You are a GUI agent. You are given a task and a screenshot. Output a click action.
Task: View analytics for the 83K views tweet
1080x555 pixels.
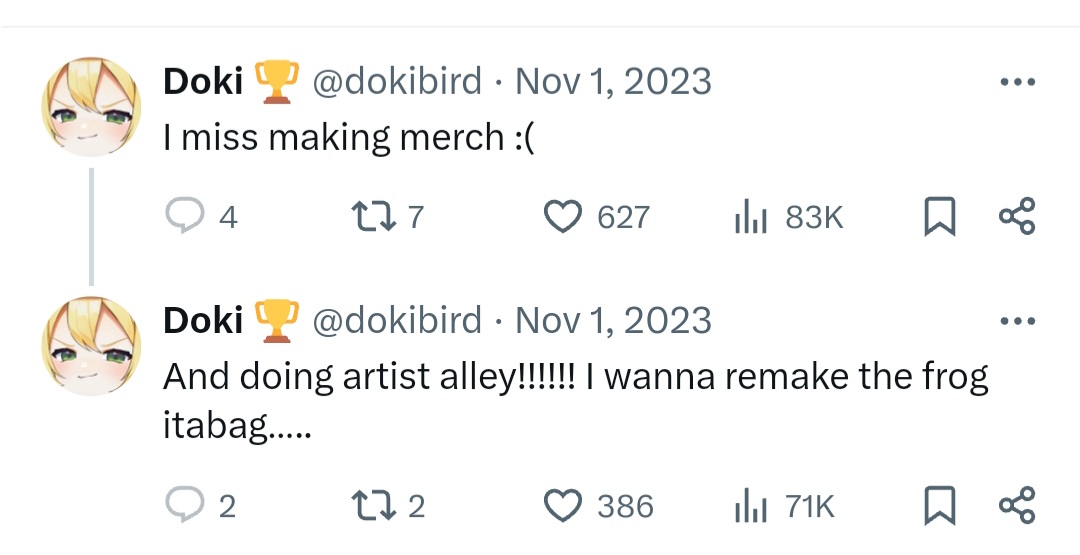(751, 216)
